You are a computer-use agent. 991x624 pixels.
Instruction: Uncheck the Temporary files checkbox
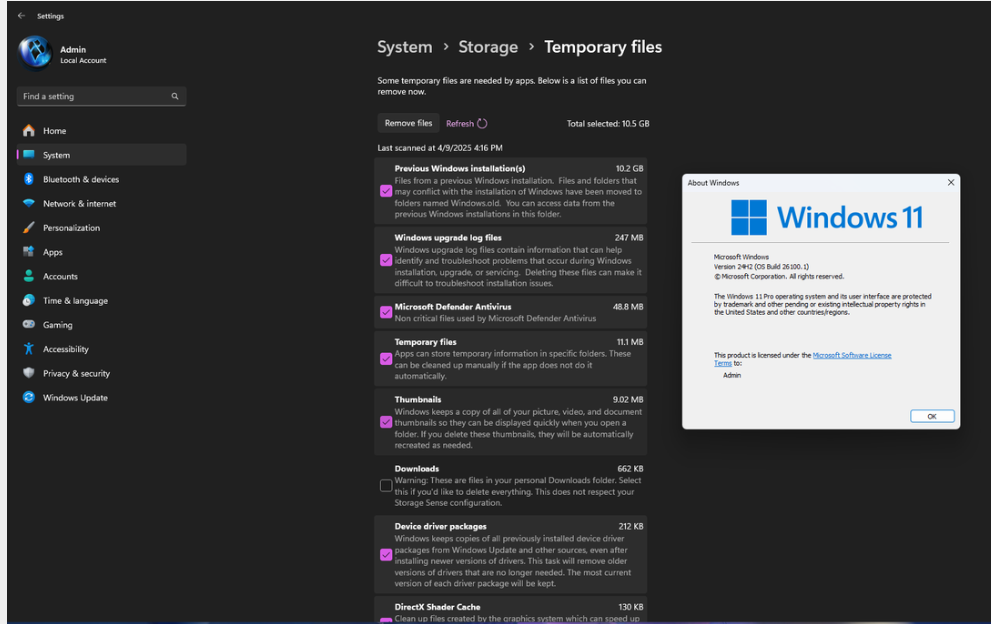tap(386, 358)
